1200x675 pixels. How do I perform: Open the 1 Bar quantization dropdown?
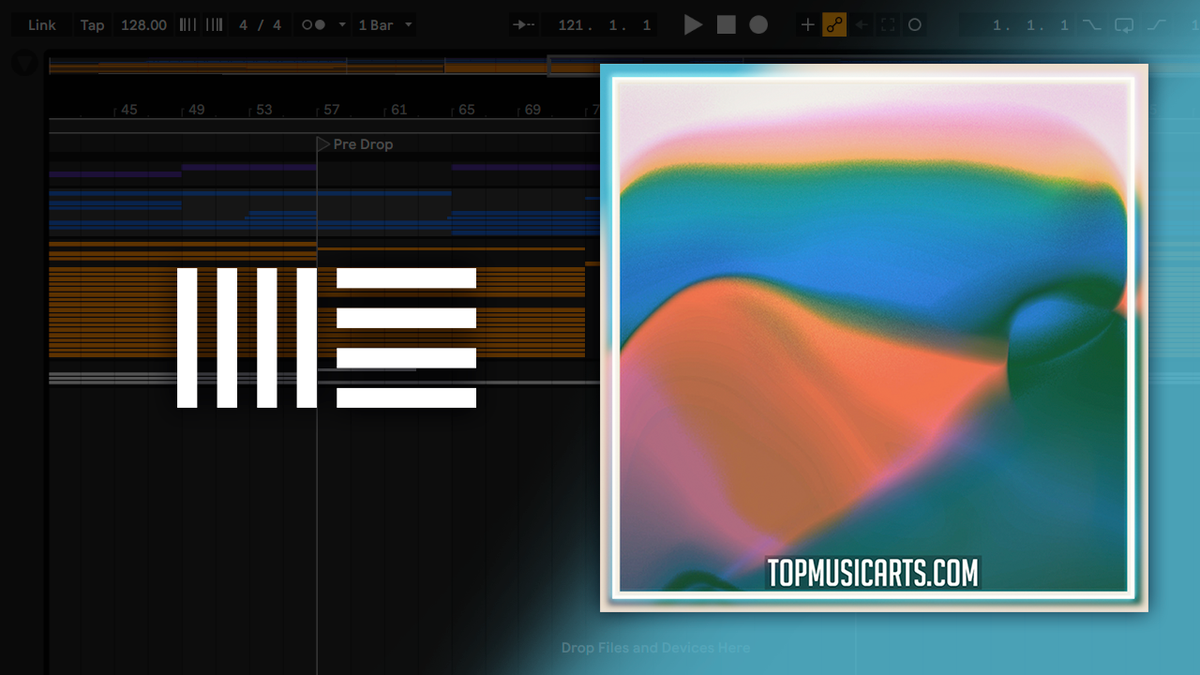pos(385,25)
